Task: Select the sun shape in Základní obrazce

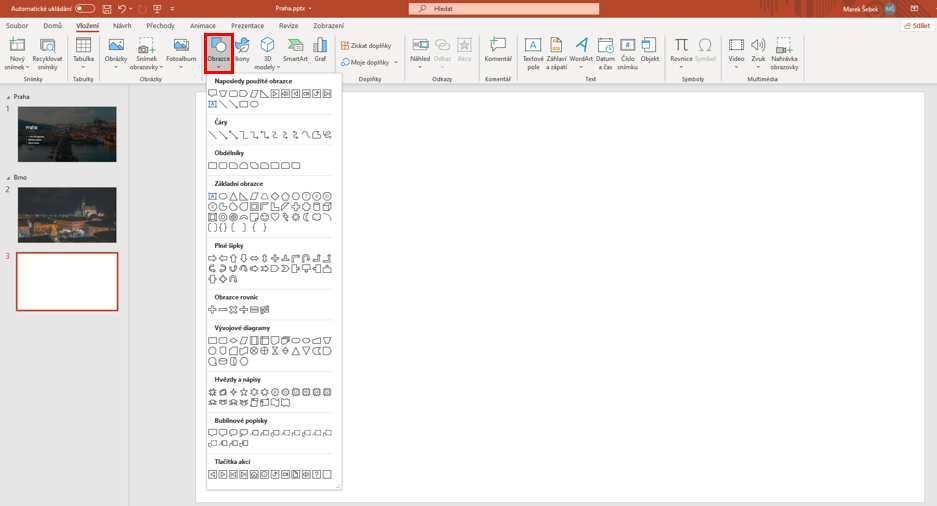Action: pos(296,217)
